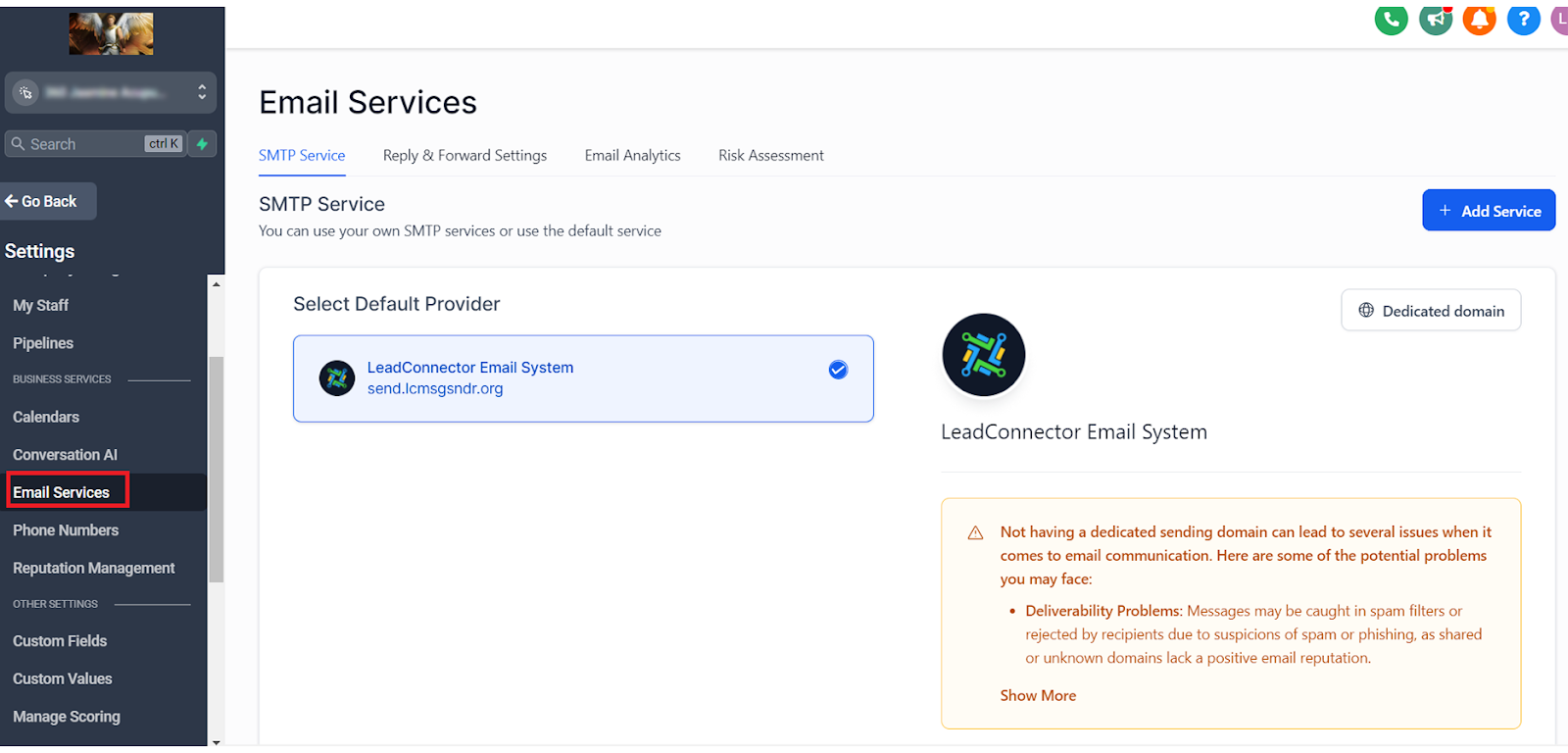Click the Deliverability Problems bullet text

click(x=1253, y=634)
